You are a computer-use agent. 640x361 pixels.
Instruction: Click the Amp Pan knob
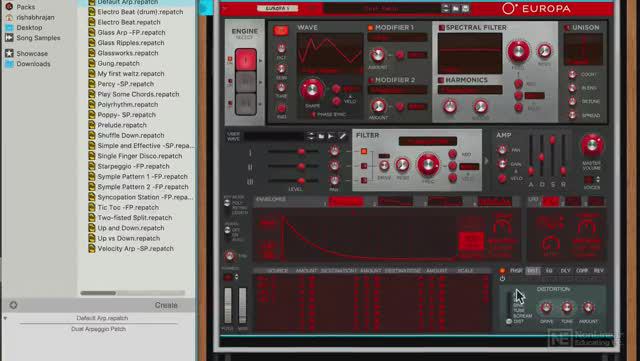point(502,150)
